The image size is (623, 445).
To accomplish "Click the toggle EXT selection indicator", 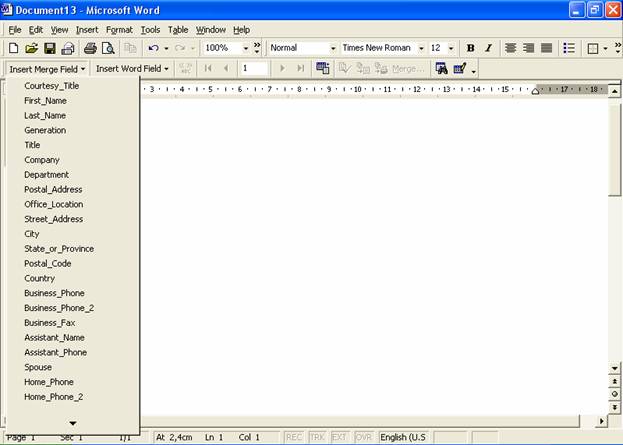I will coord(340,437).
